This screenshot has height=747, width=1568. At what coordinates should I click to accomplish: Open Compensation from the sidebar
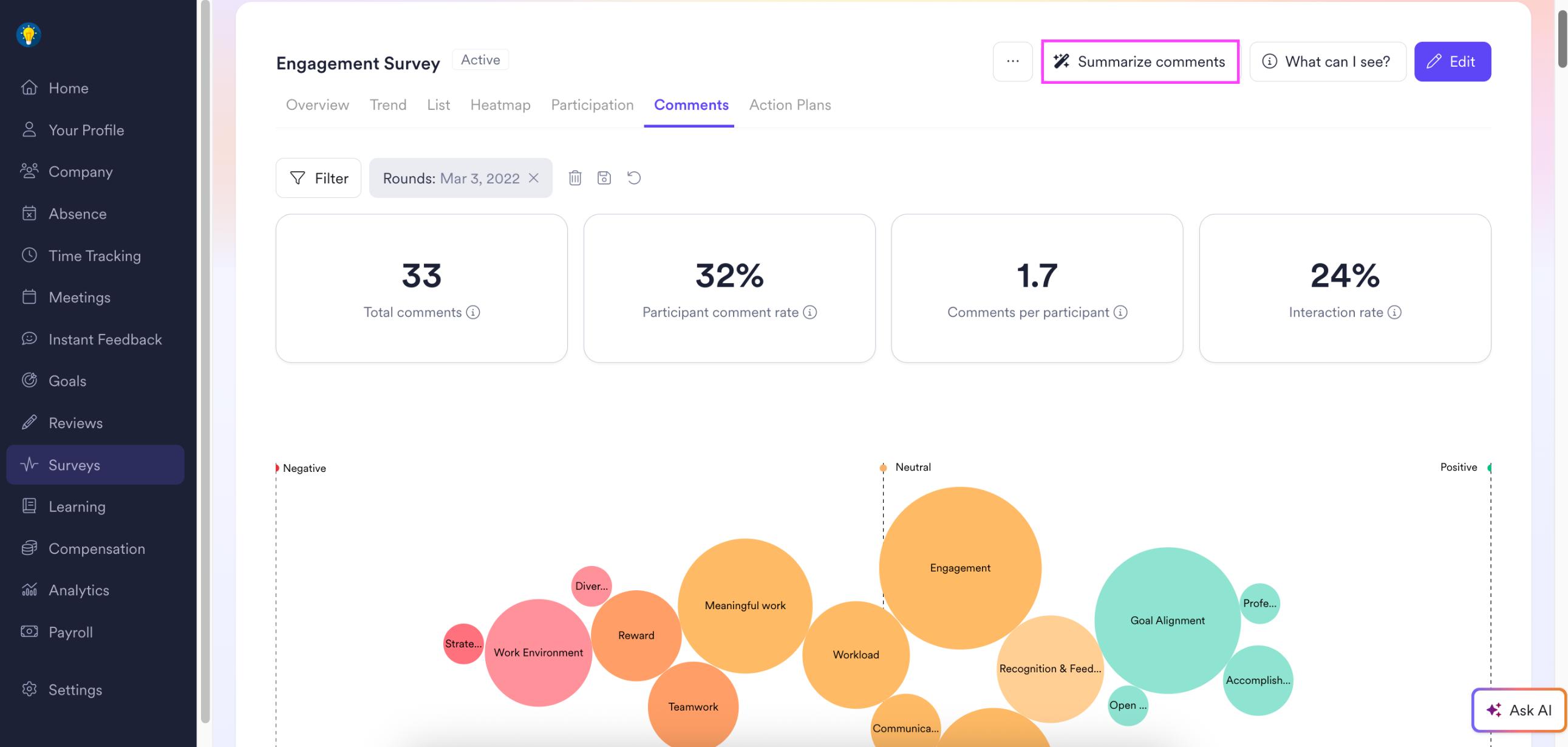[x=97, y=548]
